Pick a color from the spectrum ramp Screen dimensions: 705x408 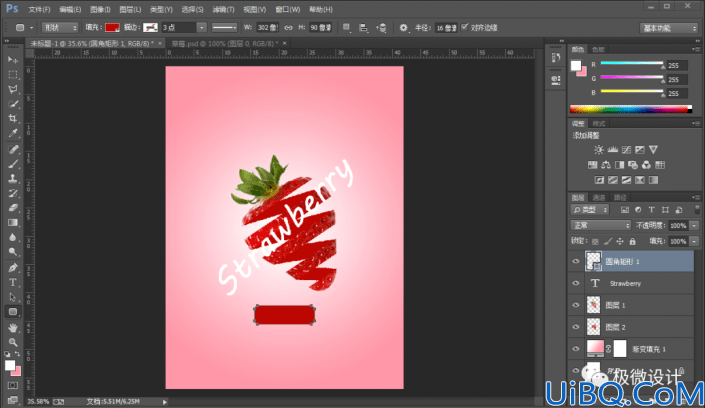631,109
